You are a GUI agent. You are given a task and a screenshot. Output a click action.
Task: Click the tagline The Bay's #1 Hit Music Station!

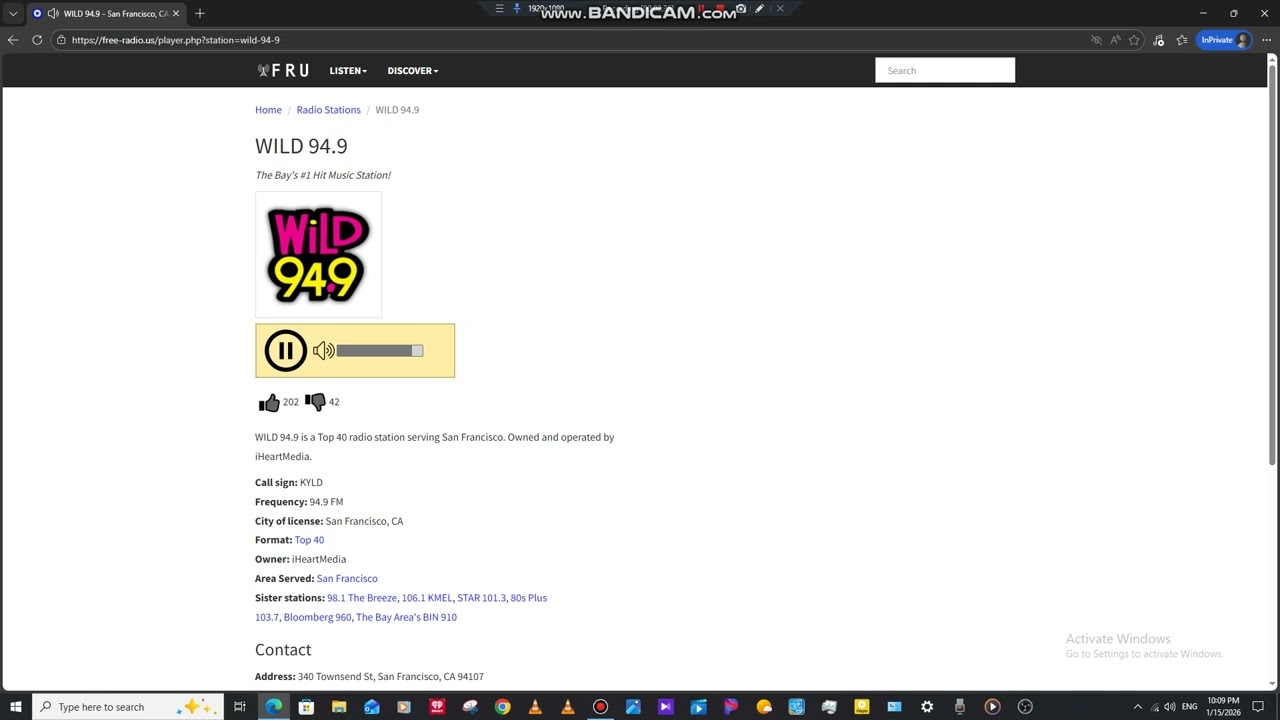[x=323, y=175]
